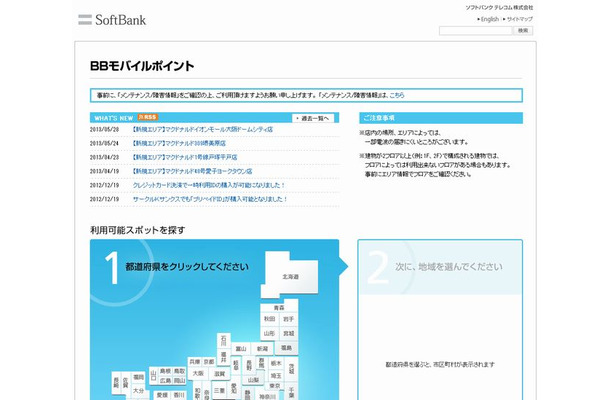Click 山梨 on the map
The height and width of the screenshot is (400, 610).
[x=253, y=380]
